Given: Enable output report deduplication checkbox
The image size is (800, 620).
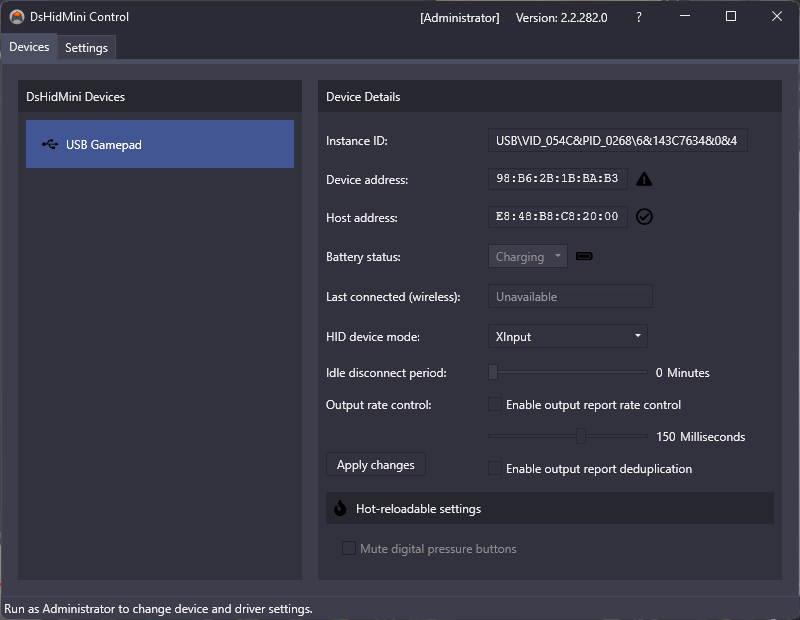Looking at the screenshot, I should click(x=494, y=468).
